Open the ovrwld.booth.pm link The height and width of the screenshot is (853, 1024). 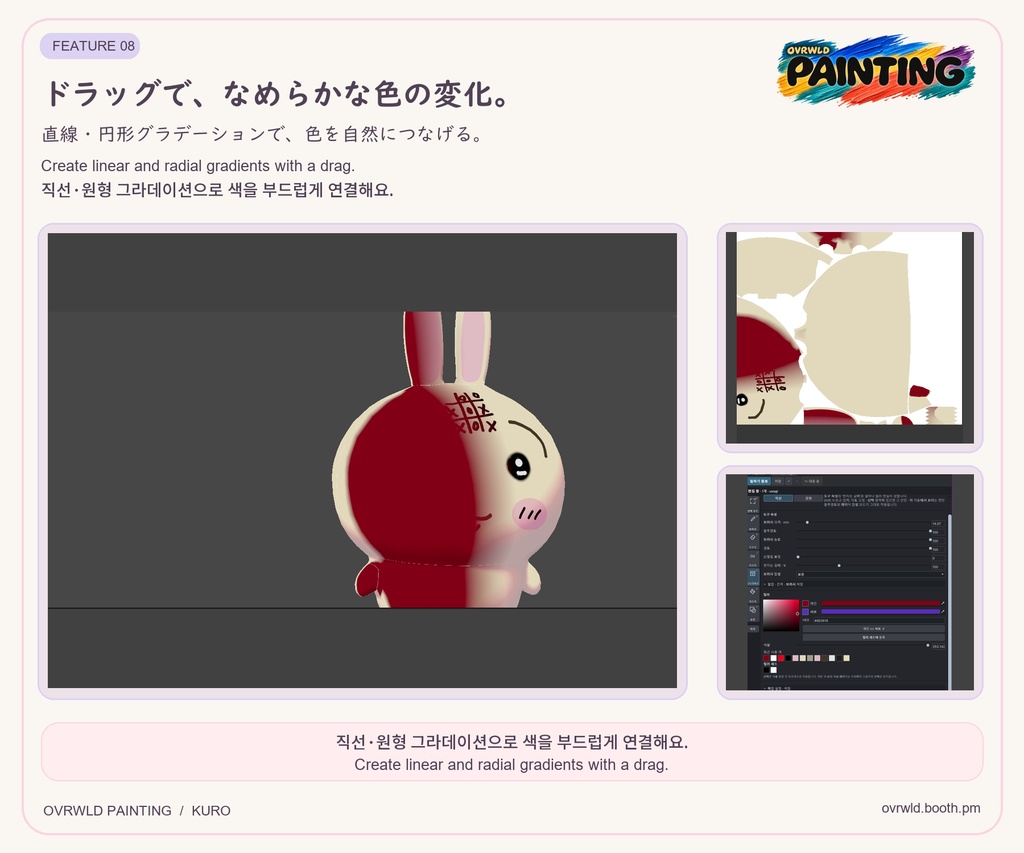[931, 808]
